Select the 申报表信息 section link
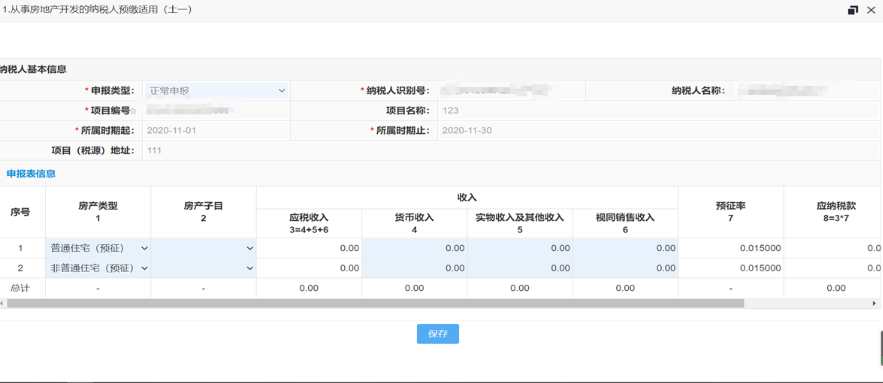The width and height of the screenshot is (883, 383). (x=31, y=174)
